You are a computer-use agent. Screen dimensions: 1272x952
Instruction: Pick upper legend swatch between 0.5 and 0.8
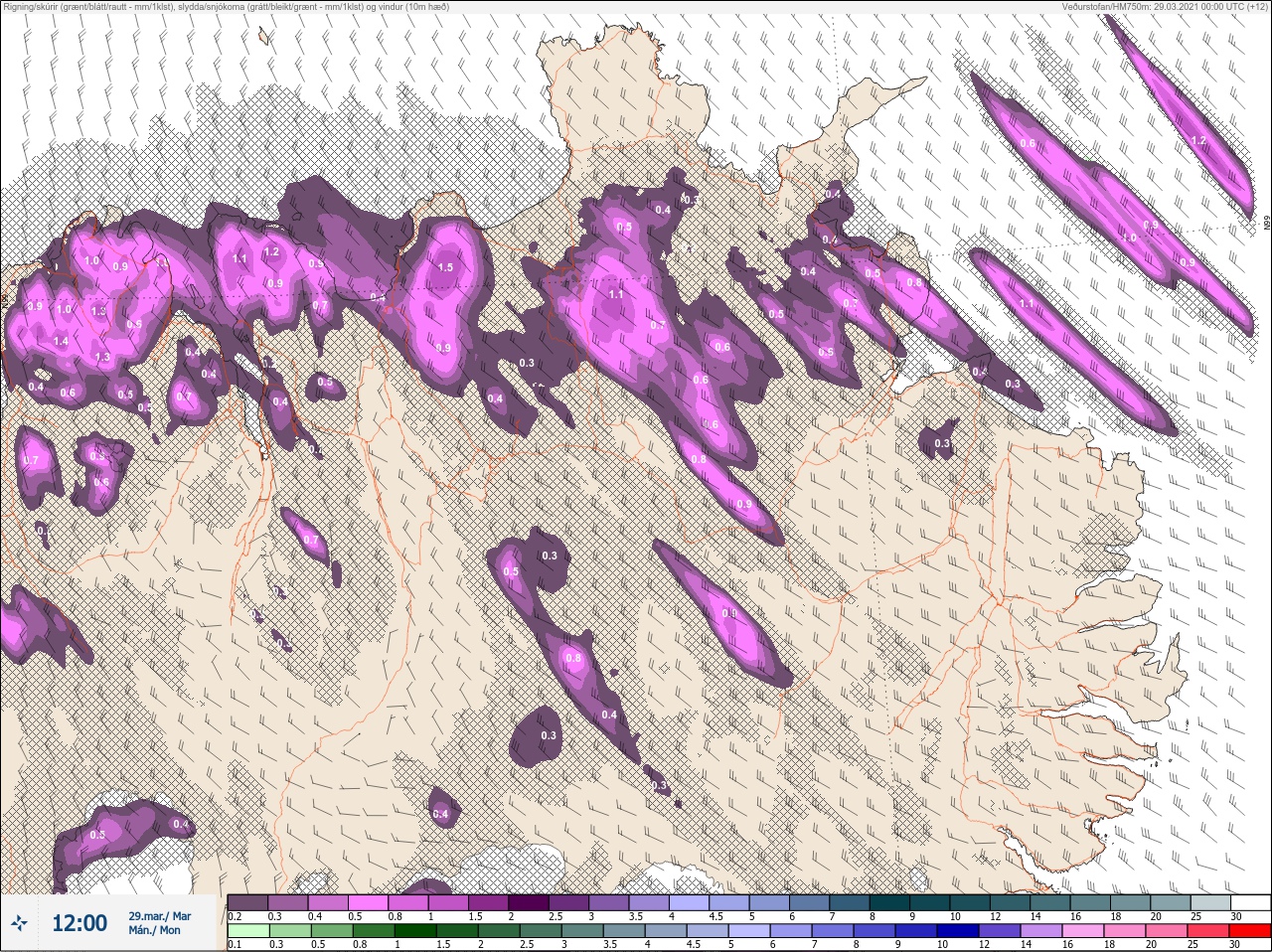click(x=370, y=902)
